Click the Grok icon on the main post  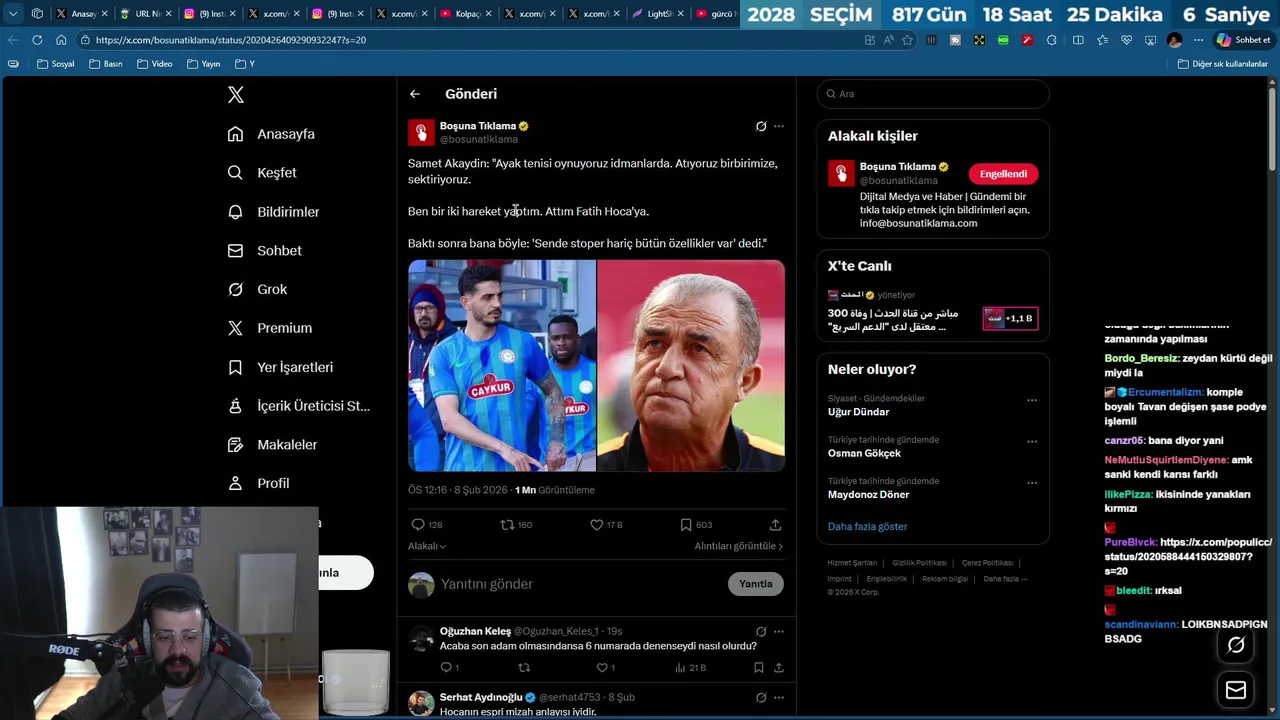pyautogui.click(x=761, y=126)
